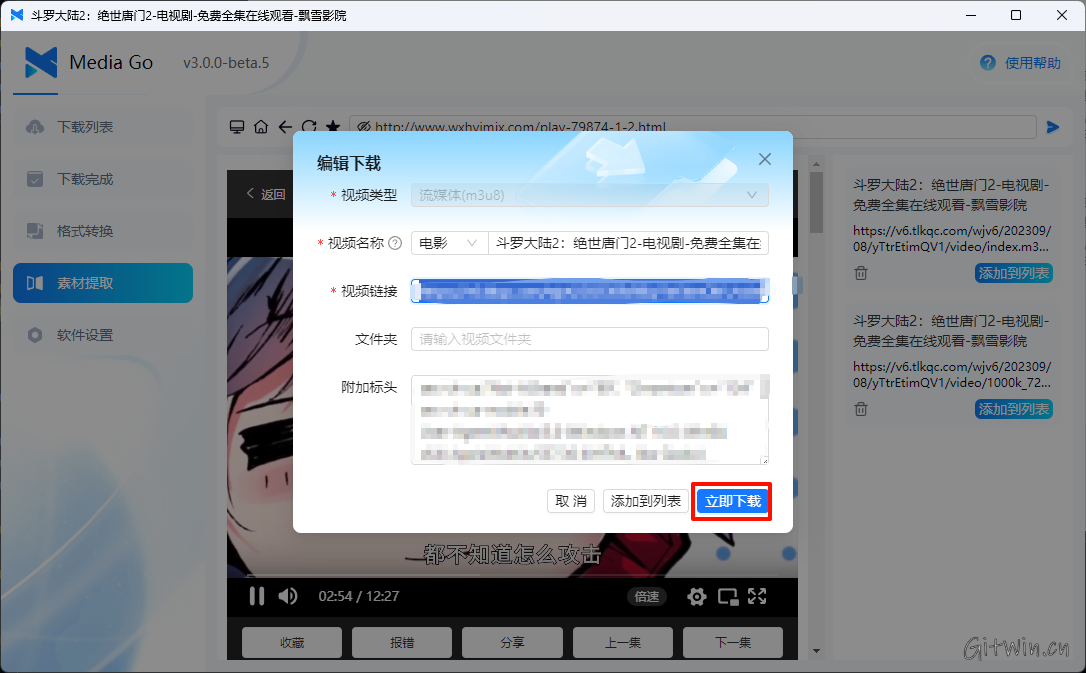Image resolution: width=1086 pixels, height=673 pixels.
Task: Navigate back using the back arrow icon
Action: pos(286,127)
